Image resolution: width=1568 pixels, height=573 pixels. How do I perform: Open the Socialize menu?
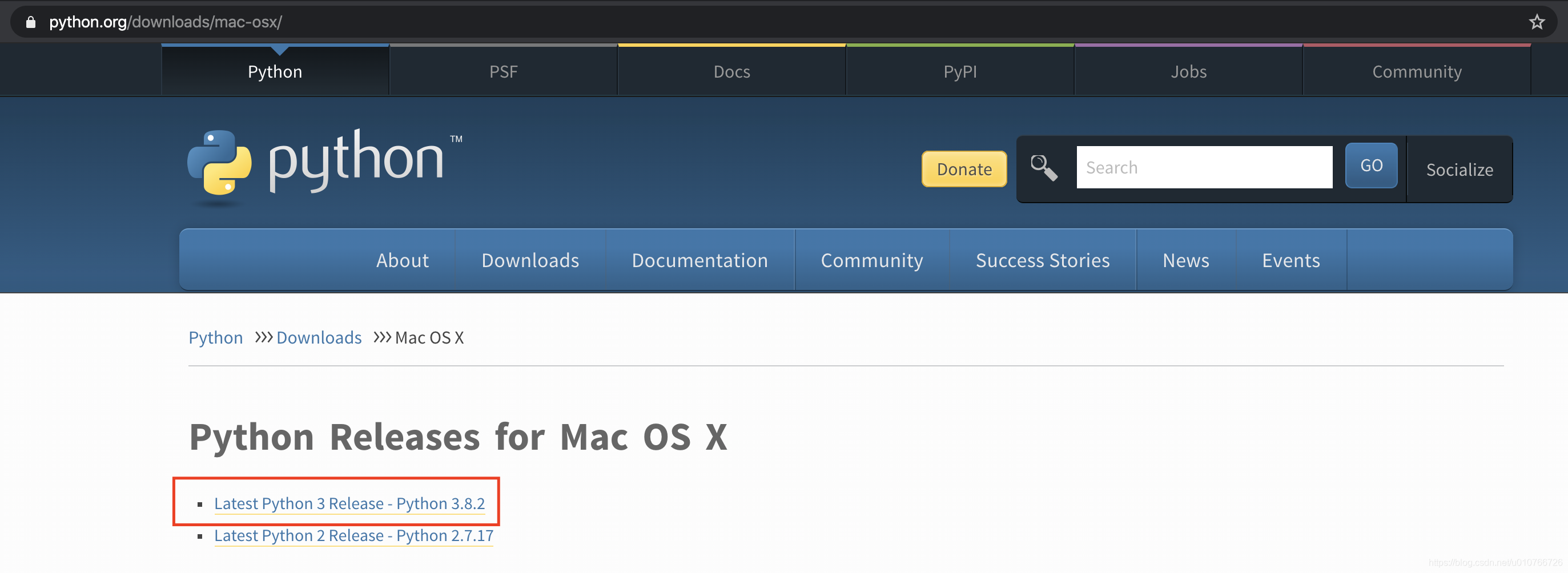[x=1460, y=170]
